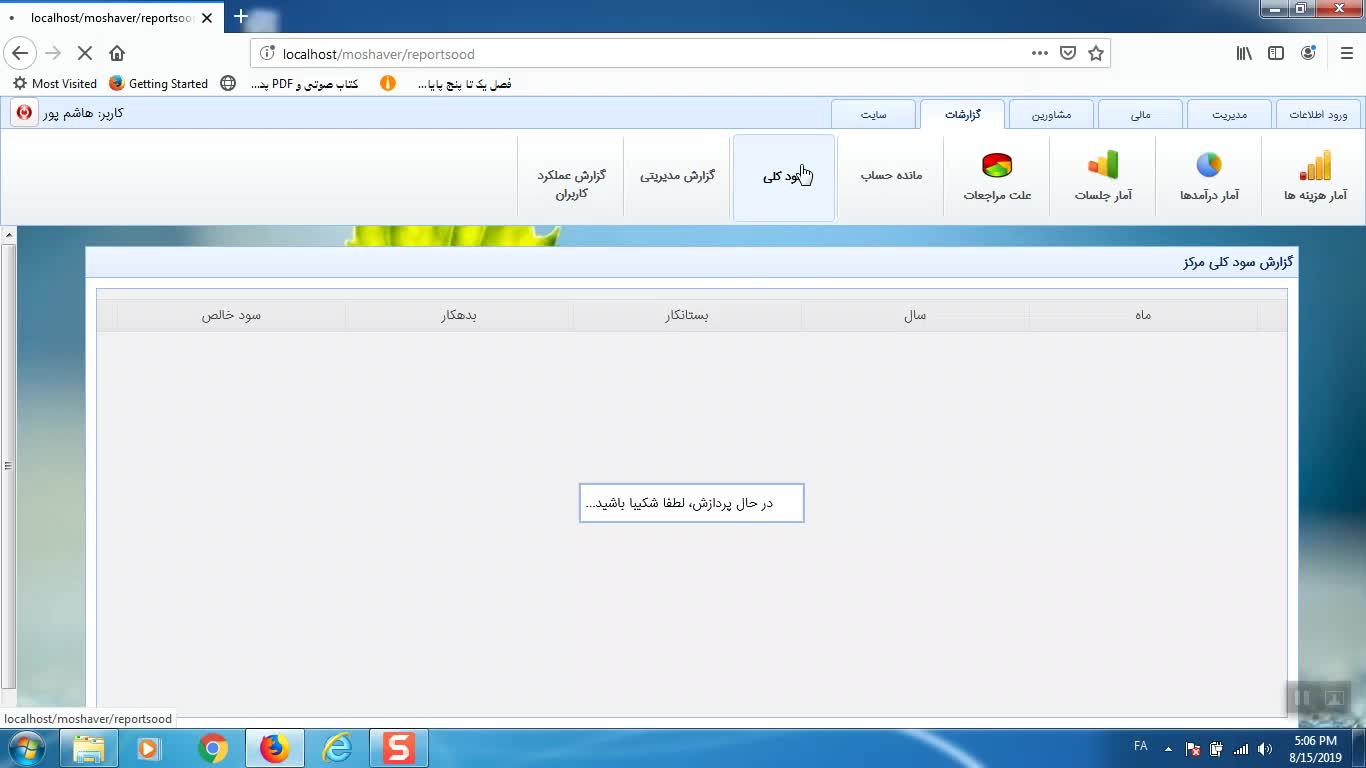1366x768 pixels.
Task: Select the علت مراجعات 3D pie icon
Action: pyautogui.click(x=997, y=165)
